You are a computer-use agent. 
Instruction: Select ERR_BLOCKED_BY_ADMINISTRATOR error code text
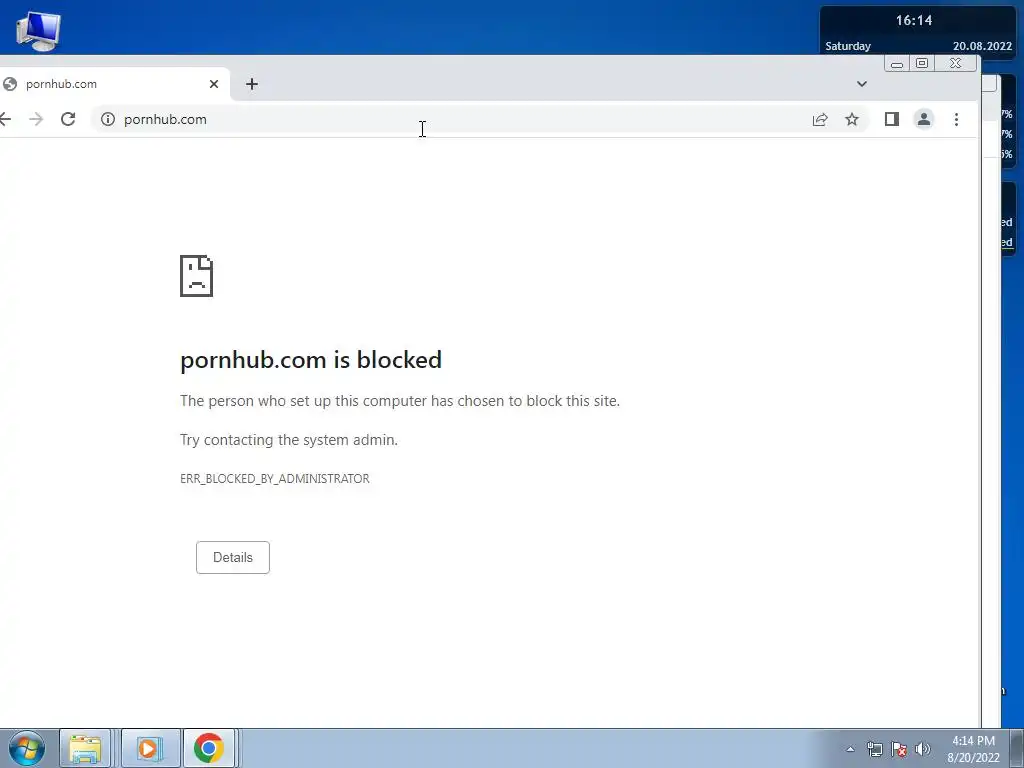[x=274, y=479]
